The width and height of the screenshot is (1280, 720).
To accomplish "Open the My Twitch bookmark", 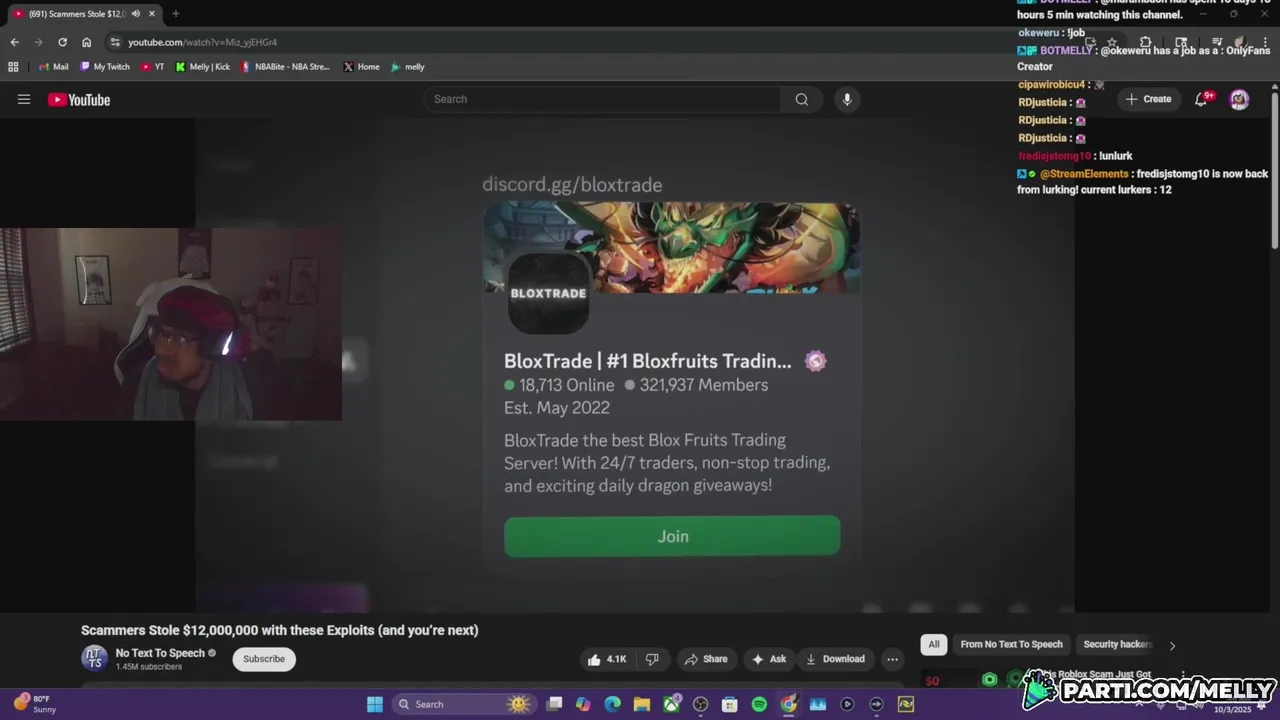I will pyautogui.click(x=104, y=67).
